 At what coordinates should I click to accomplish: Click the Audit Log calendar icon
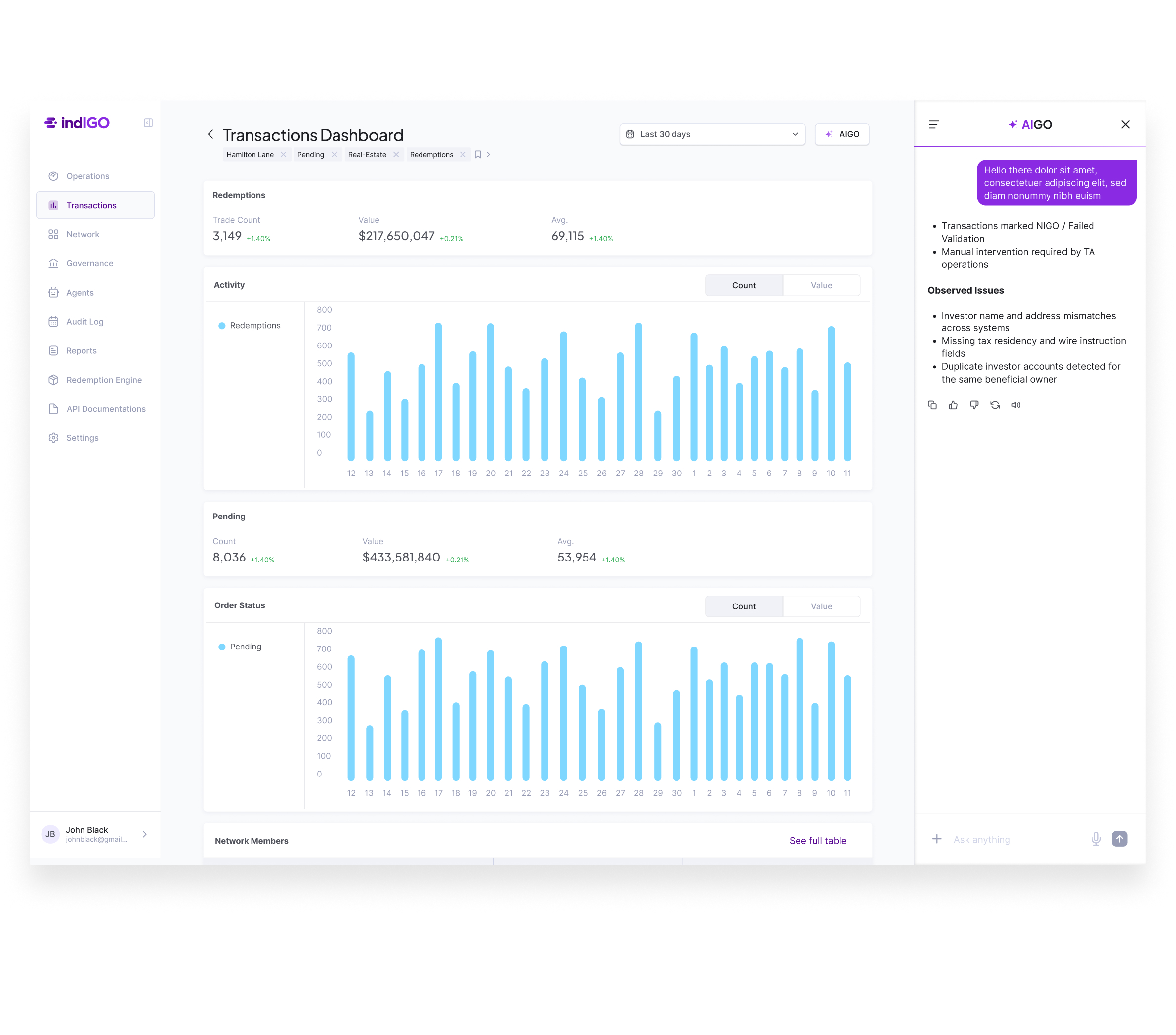pos(53,322)
